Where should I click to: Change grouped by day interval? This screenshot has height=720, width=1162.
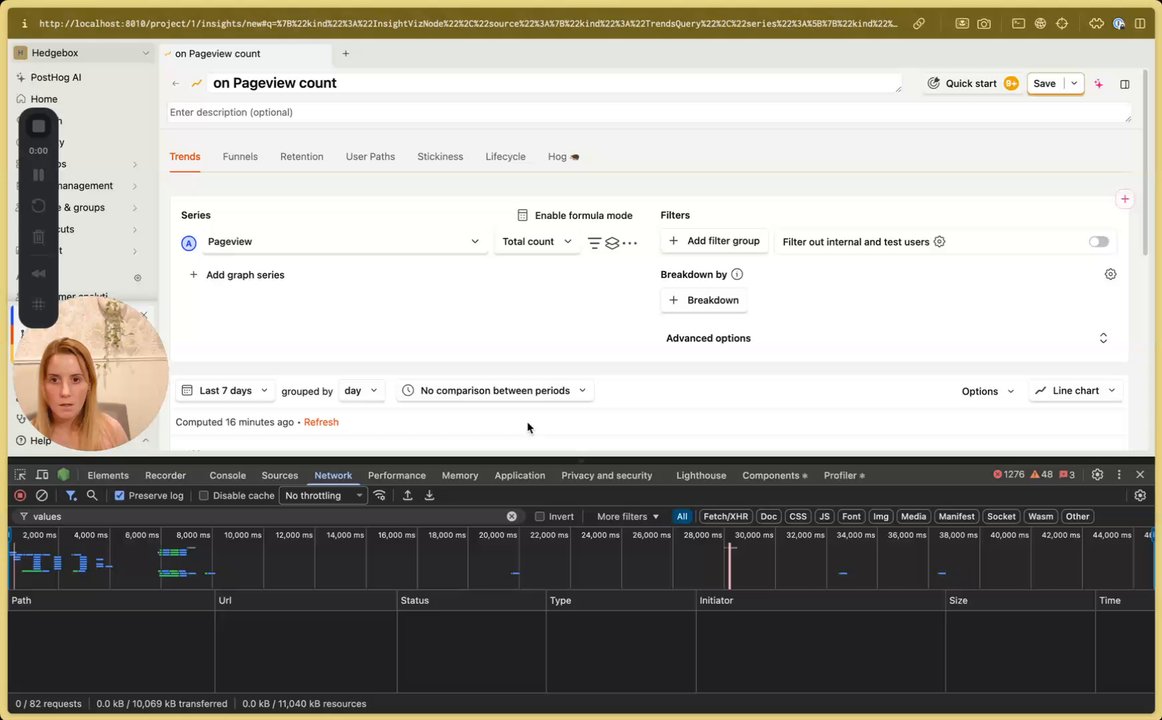pyautogui.click(x=361, y=390)
